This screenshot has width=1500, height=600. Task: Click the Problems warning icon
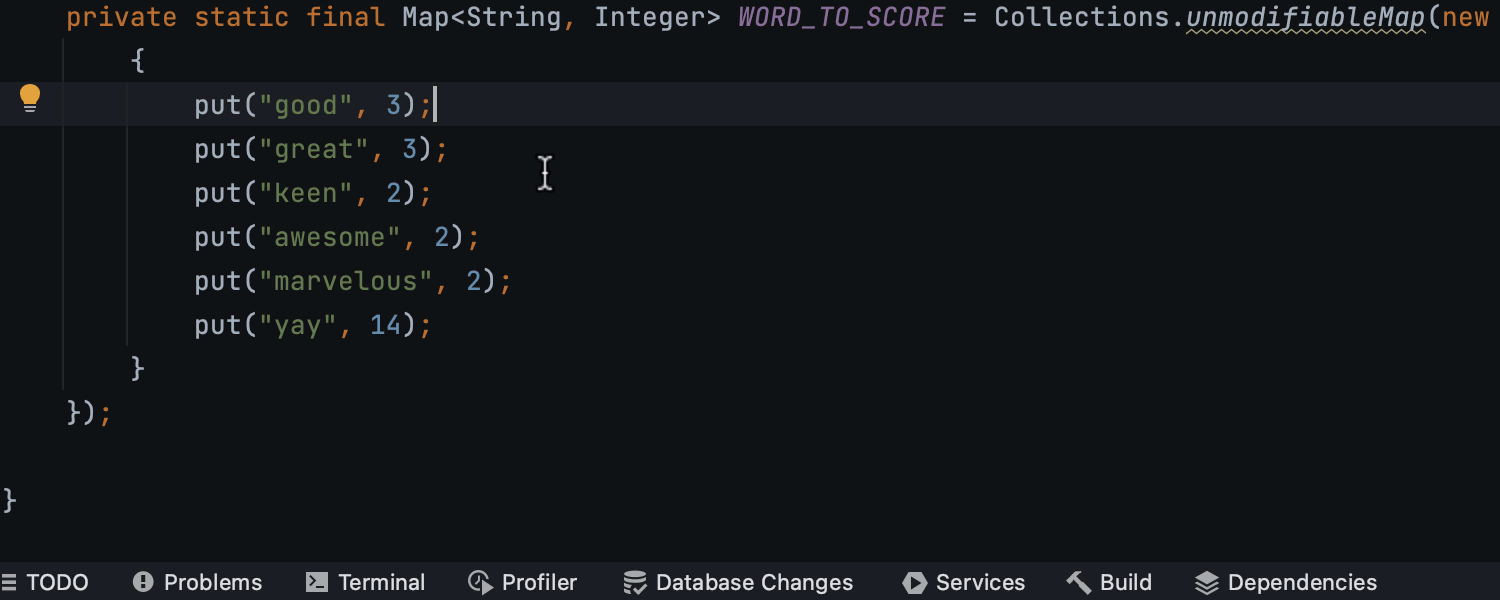pyautogui.click(x=143, y=582)
